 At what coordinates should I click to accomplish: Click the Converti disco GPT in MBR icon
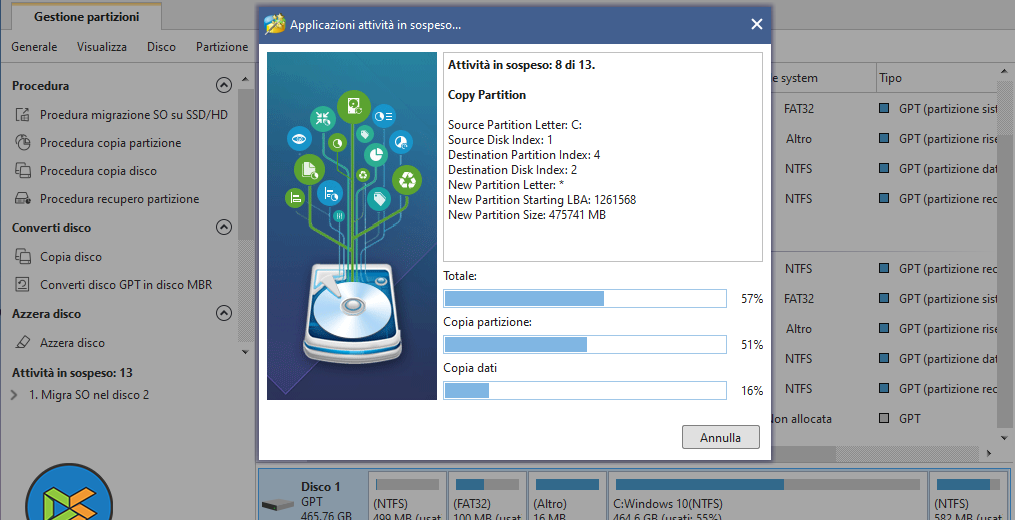pyautogui.click(x=23, y=284)
